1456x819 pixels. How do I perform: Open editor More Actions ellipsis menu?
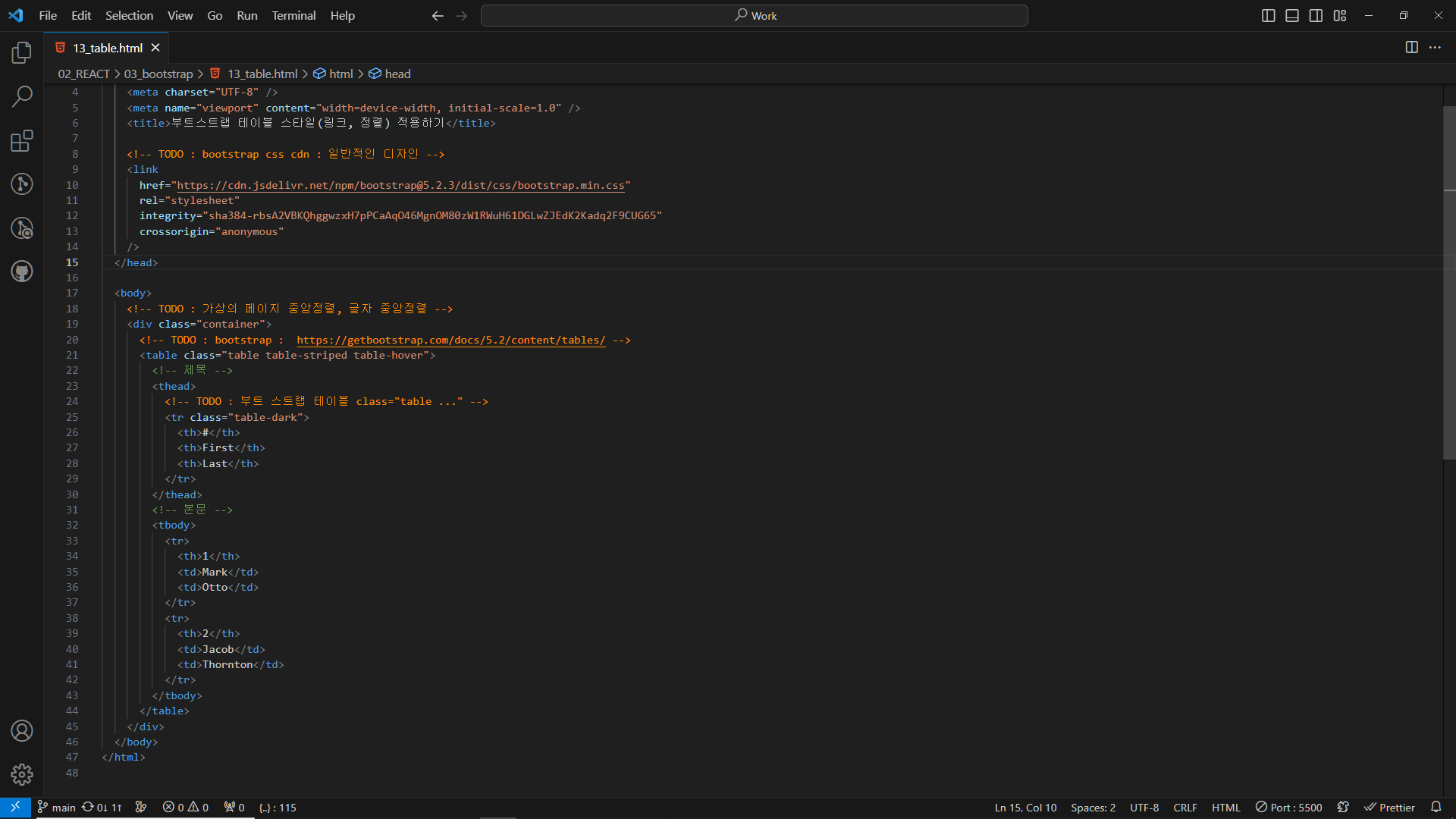[1435, 47]
